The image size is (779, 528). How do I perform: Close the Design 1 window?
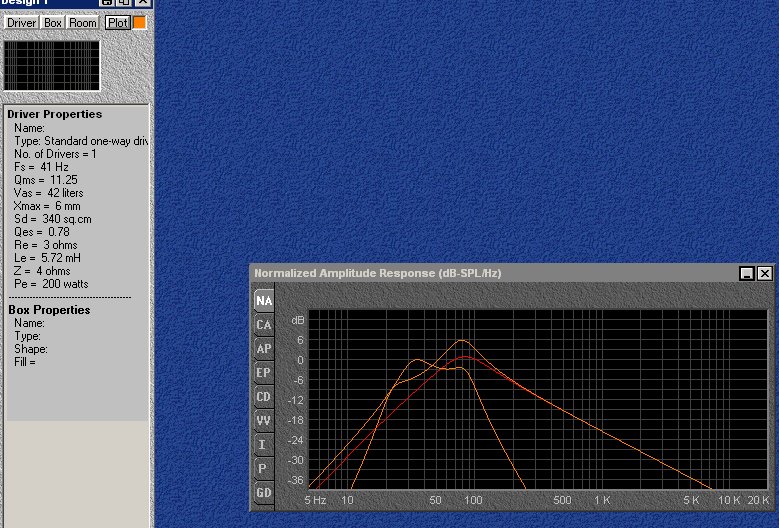[143, 2]
